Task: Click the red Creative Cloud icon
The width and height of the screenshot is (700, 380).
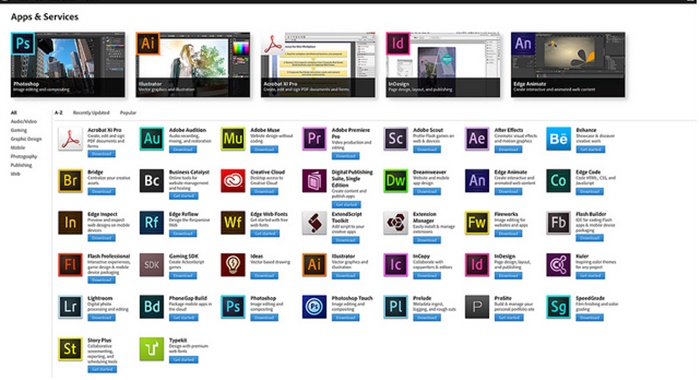Action: tap(233, 181)
